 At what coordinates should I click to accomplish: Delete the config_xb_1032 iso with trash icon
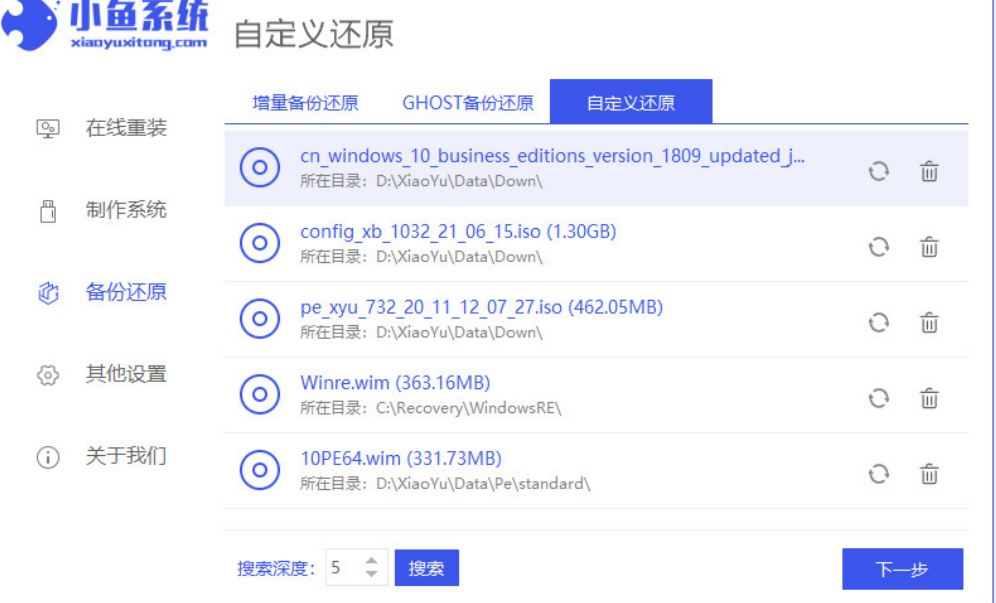[929, 246]
